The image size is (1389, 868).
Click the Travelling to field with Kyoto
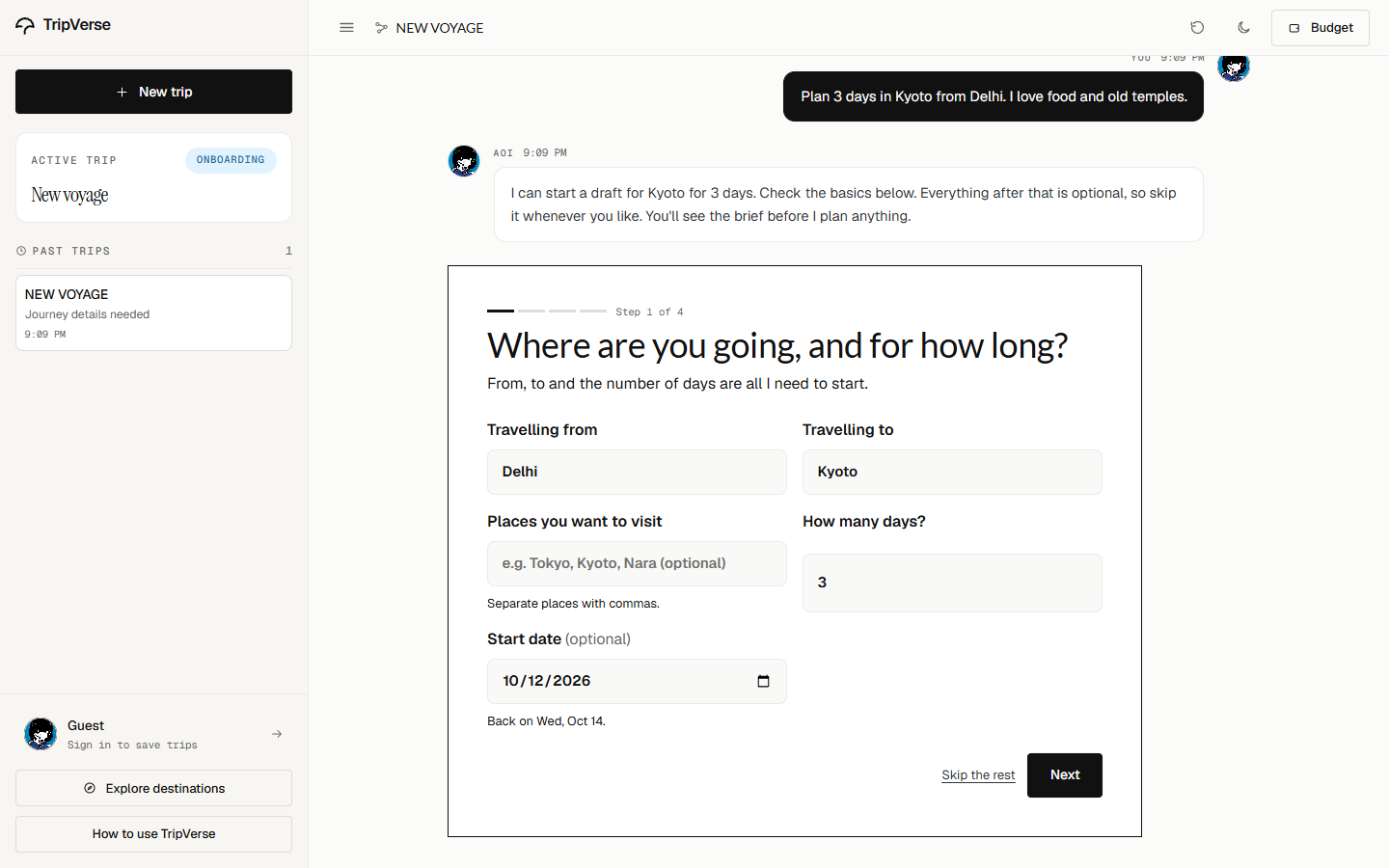point(952,472)
